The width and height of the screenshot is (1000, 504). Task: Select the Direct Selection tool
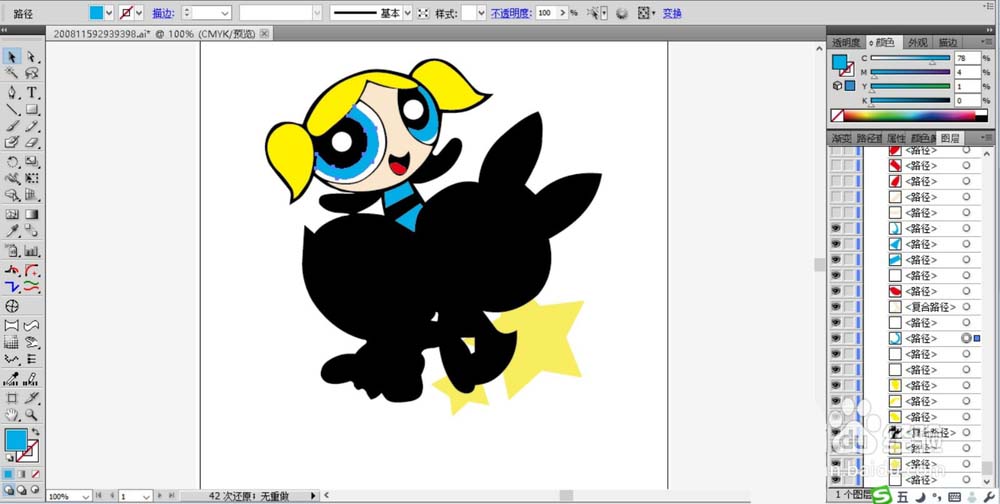pyautogui.click(x=31, y=57)
